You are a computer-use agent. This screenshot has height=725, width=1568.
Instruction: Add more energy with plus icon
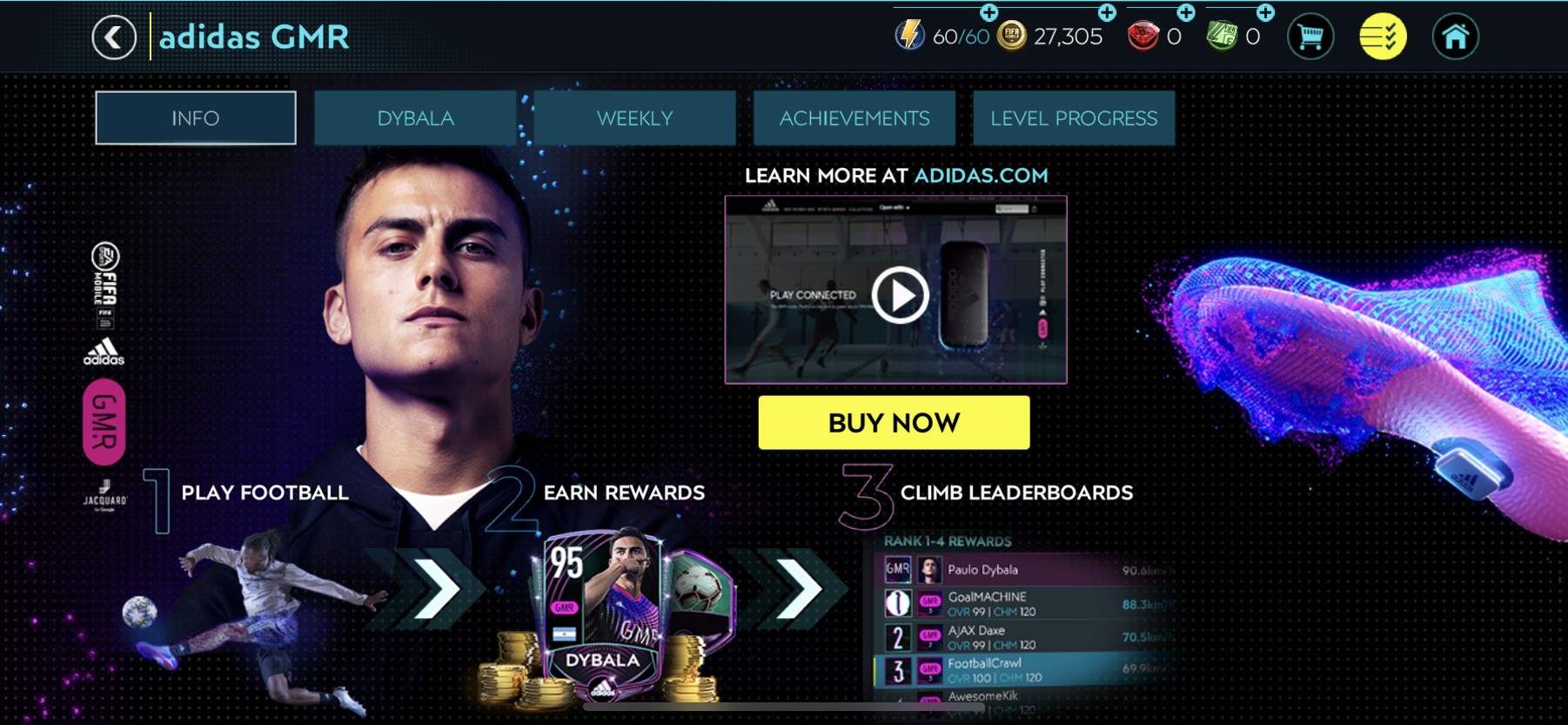(989, 12)
